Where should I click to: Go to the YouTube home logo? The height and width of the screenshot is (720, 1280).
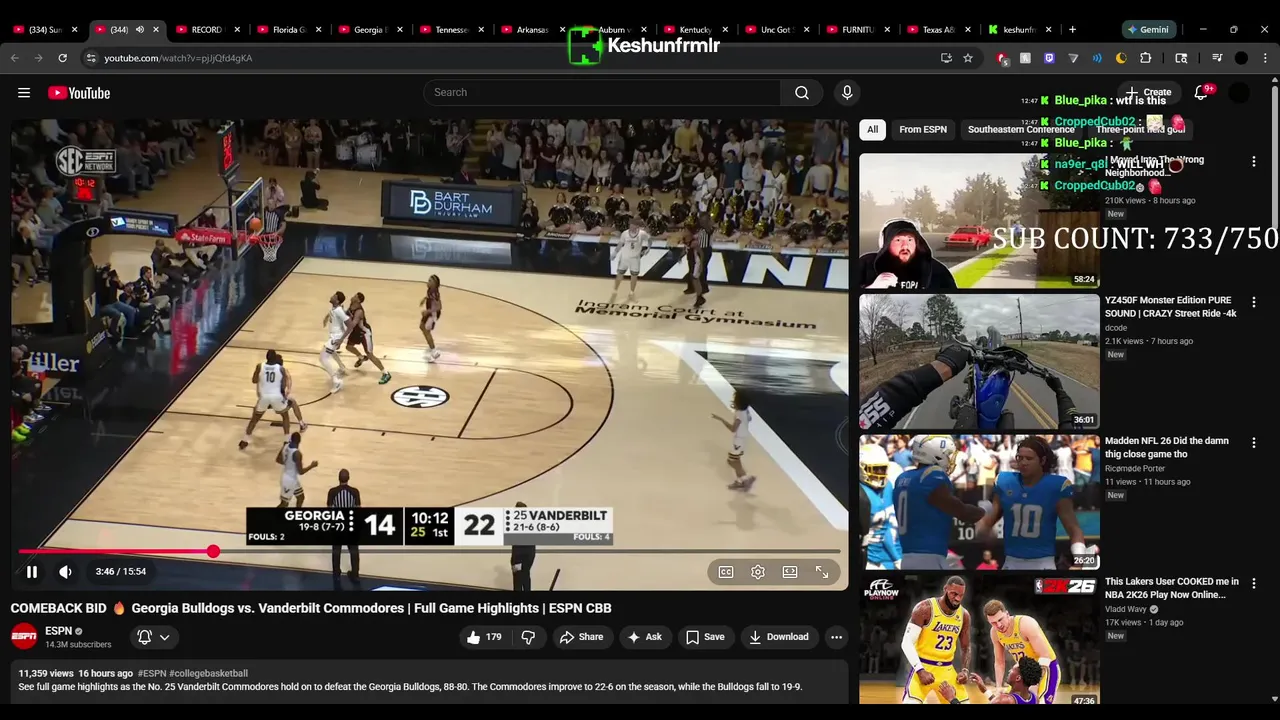click(79, 93)
